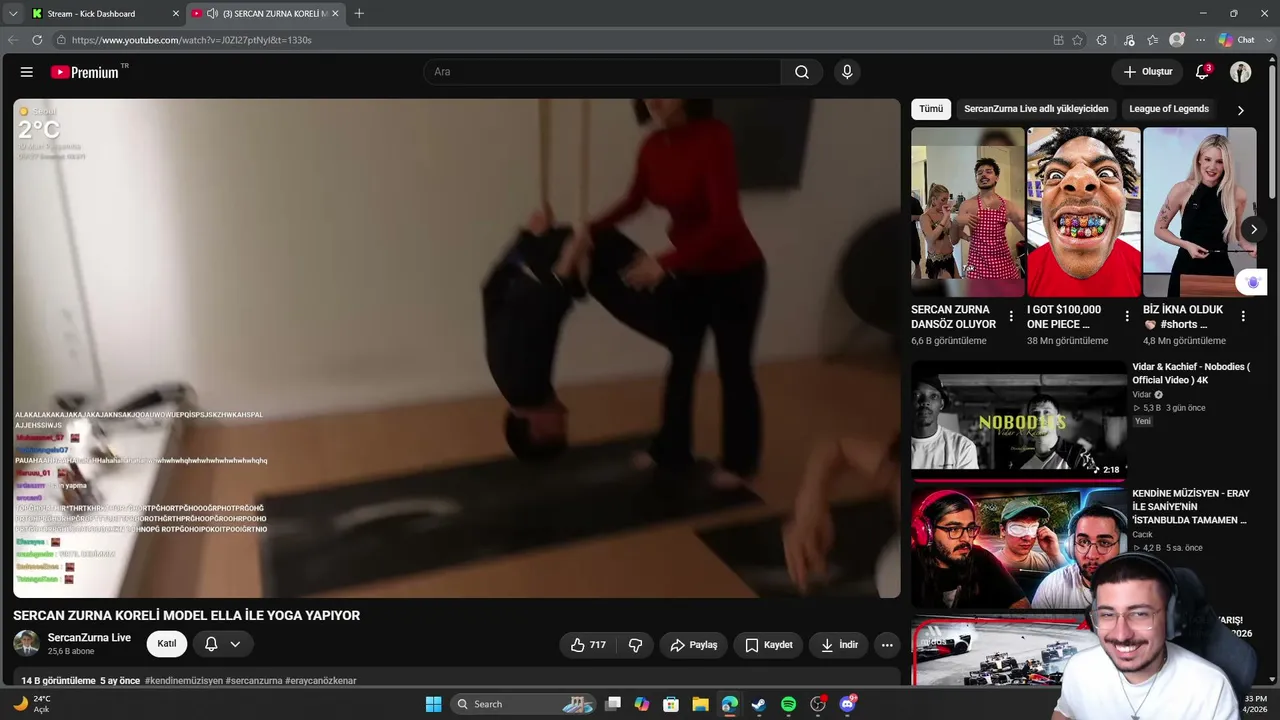Click the Oluştur create button

tap(1147, 72)
